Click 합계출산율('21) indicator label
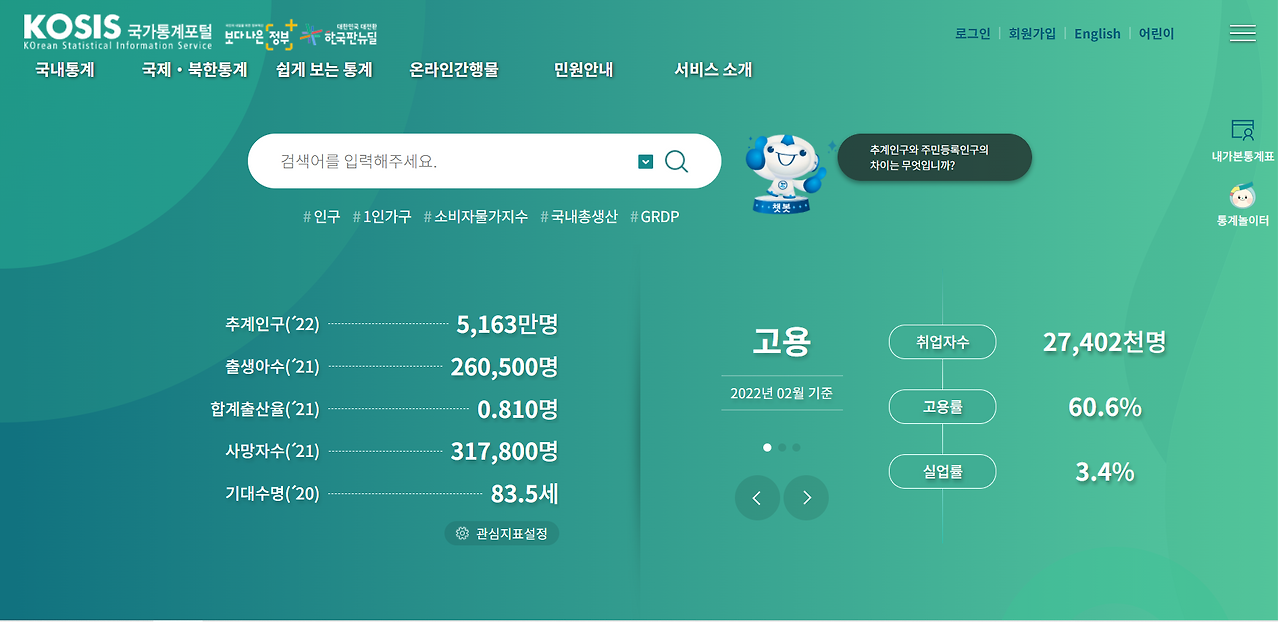1280x623 pixels. (x=265, y=409)
